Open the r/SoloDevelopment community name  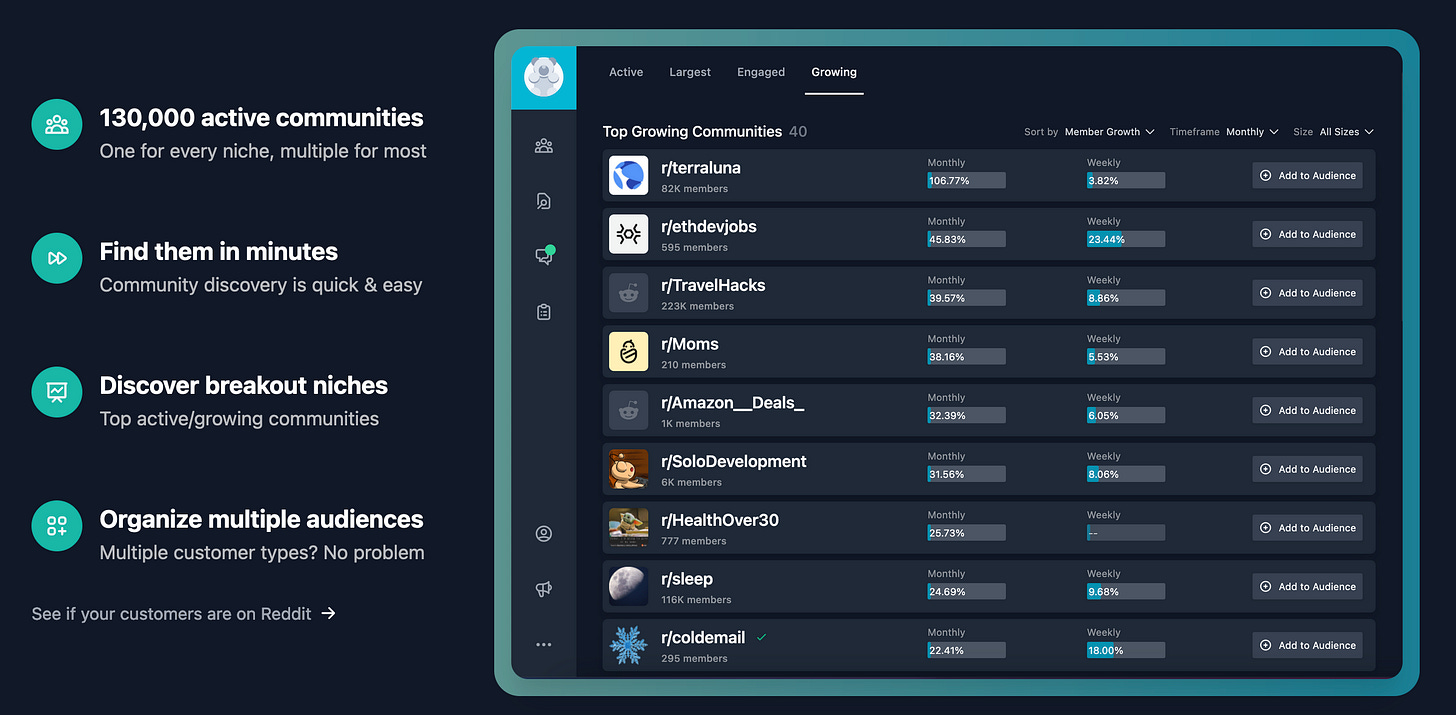point(734,462)
